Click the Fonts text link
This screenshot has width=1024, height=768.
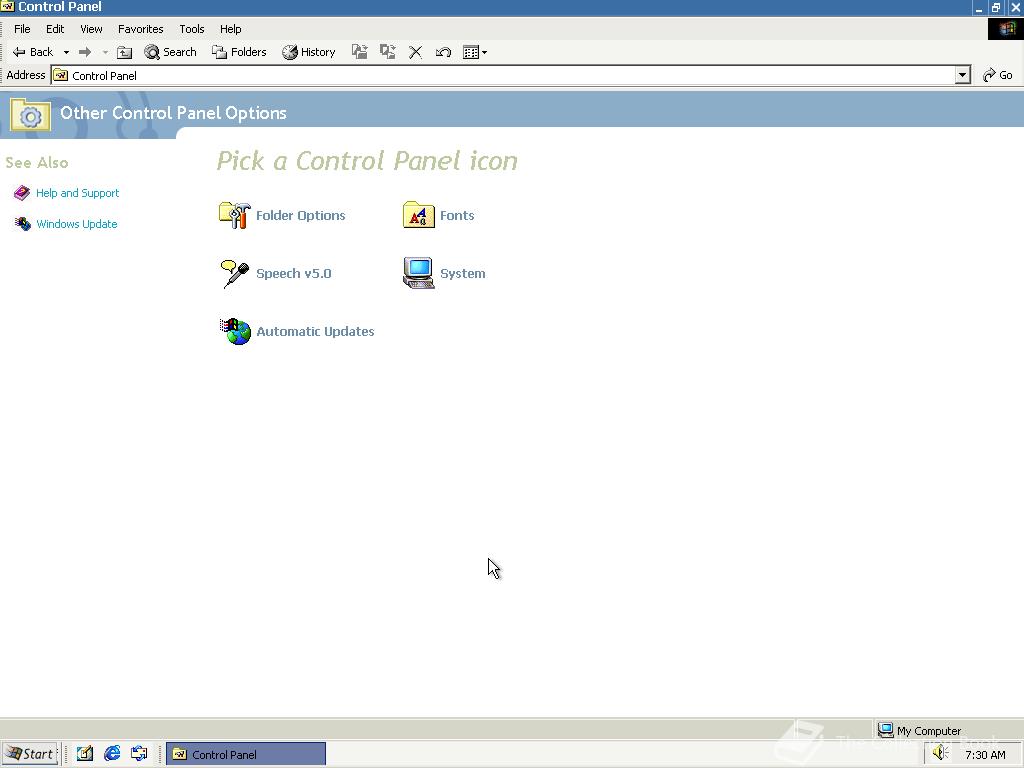pos(457,216)
